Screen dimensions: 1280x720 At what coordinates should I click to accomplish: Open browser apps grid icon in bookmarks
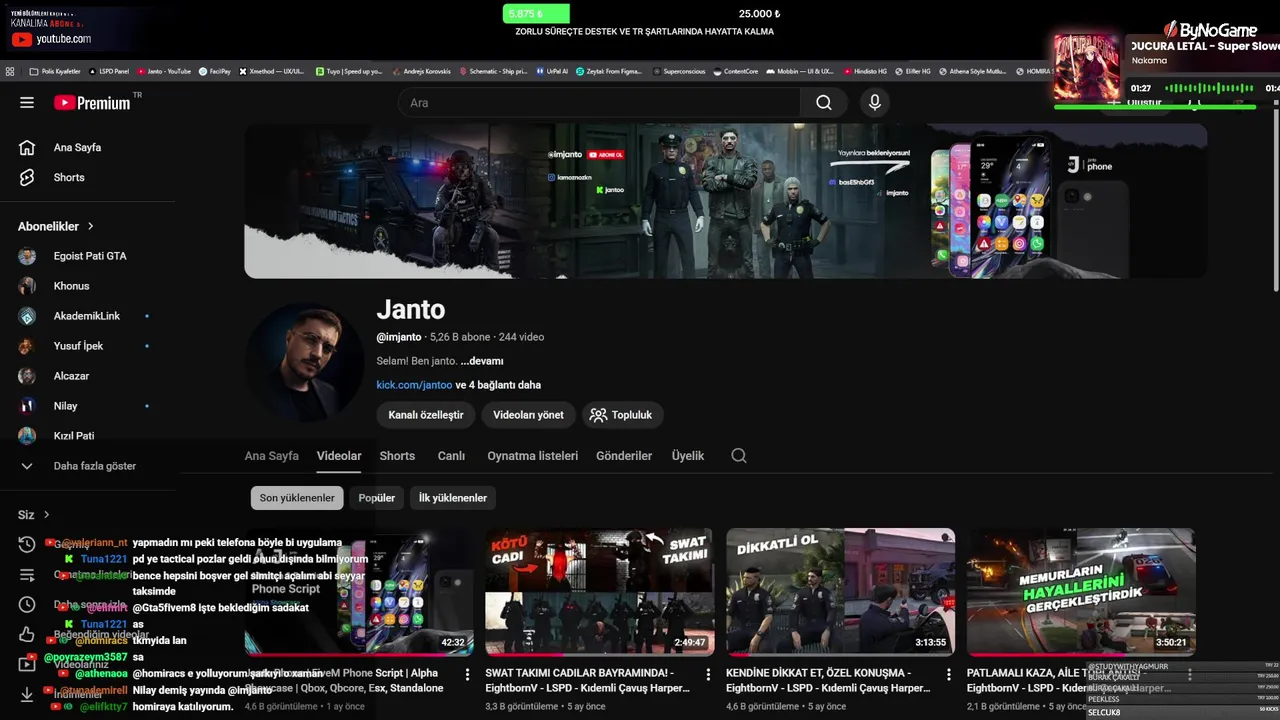pos(10,72)
